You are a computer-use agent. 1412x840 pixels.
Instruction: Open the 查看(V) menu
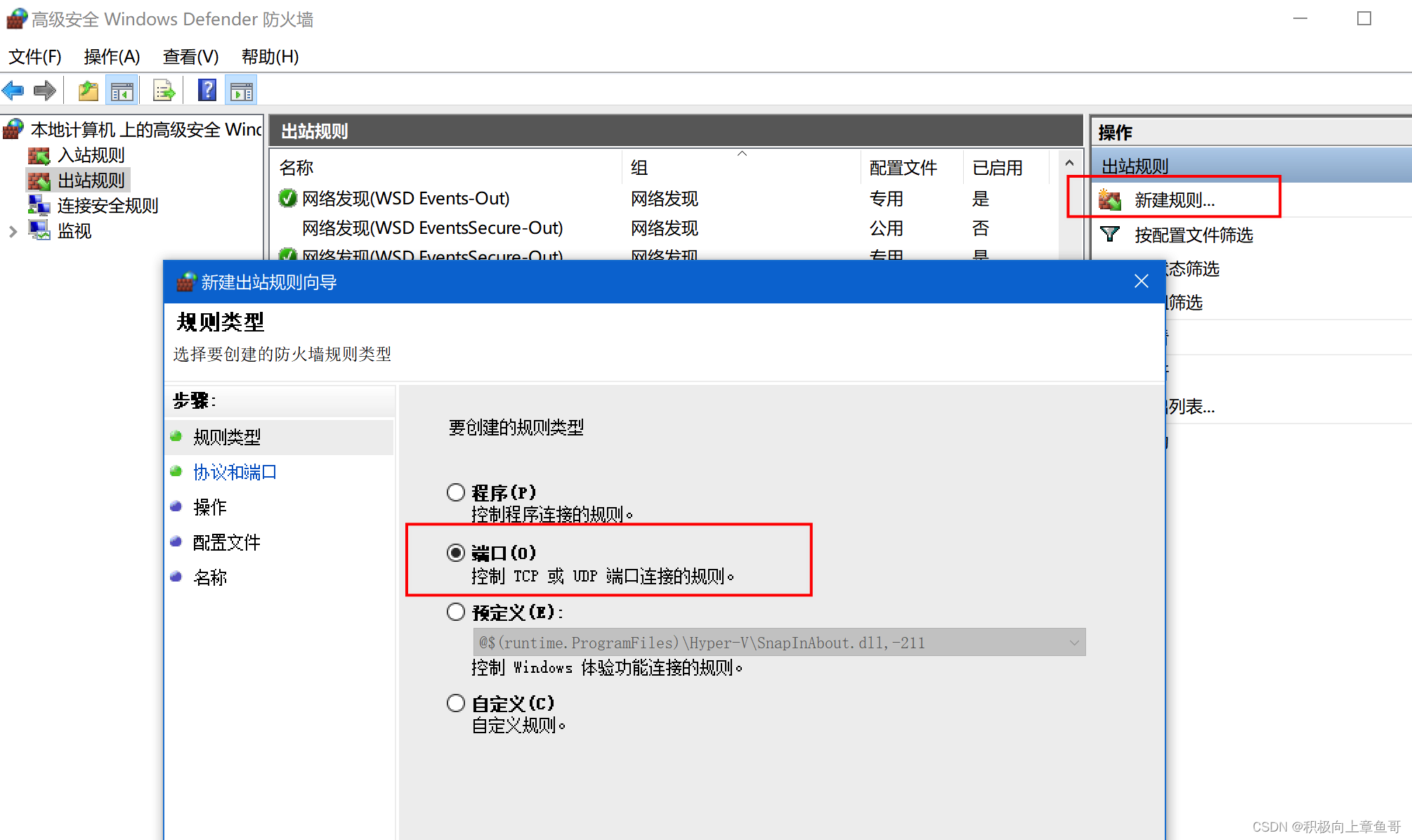click(190, 56)
